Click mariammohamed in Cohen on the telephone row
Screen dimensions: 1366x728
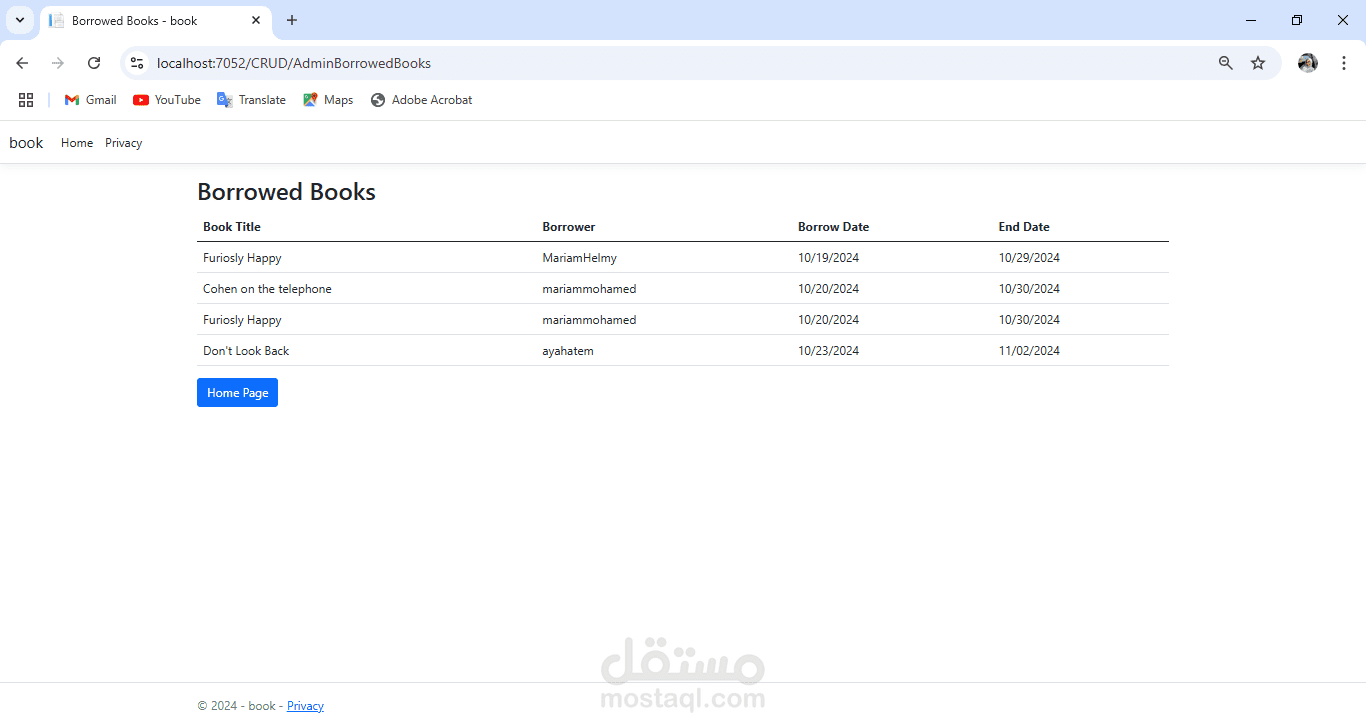[589, 289]
